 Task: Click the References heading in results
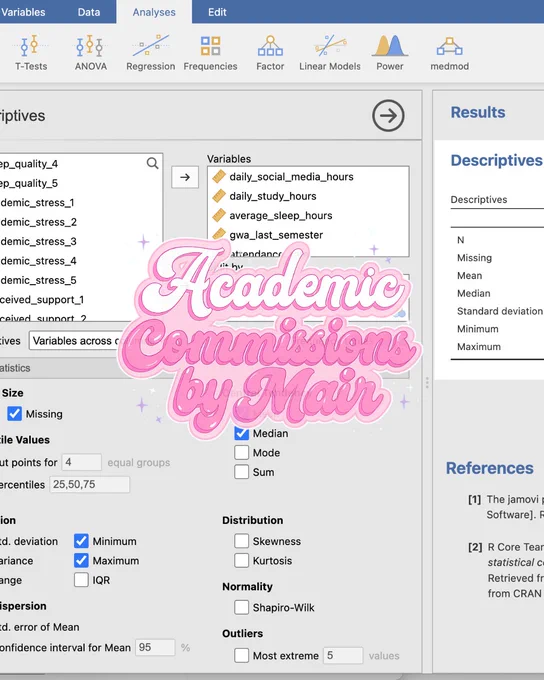(490, 468)
